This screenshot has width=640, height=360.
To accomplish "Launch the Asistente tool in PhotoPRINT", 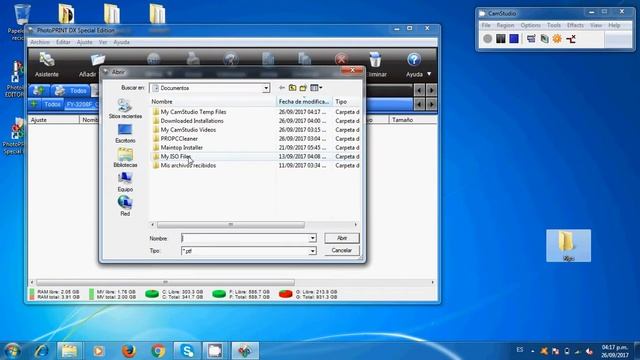I will (x=47, y=64).
